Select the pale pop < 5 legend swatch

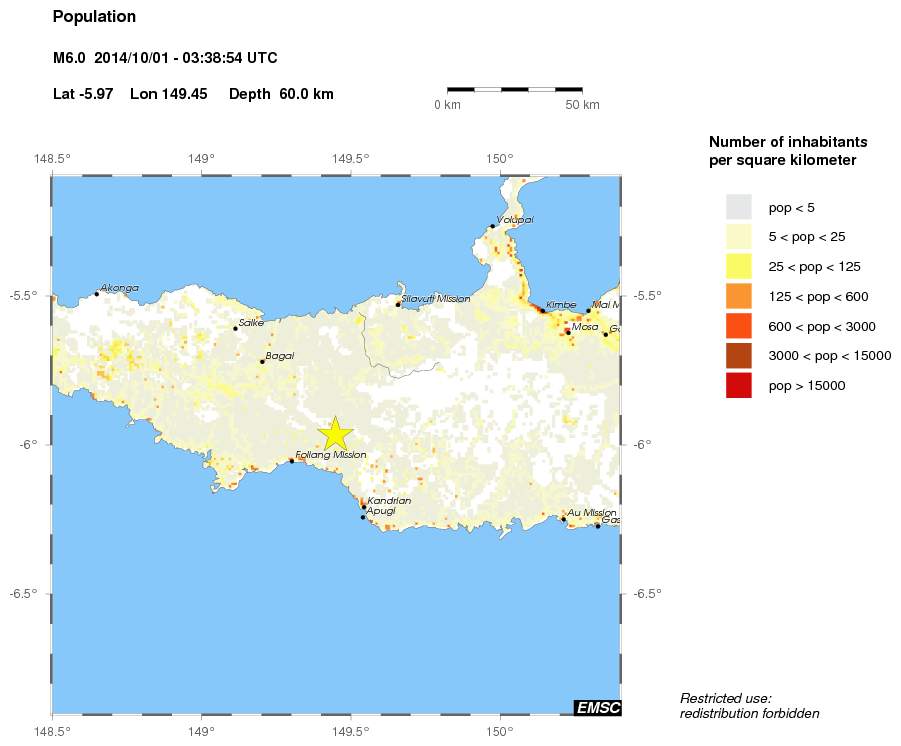(737, 207)
